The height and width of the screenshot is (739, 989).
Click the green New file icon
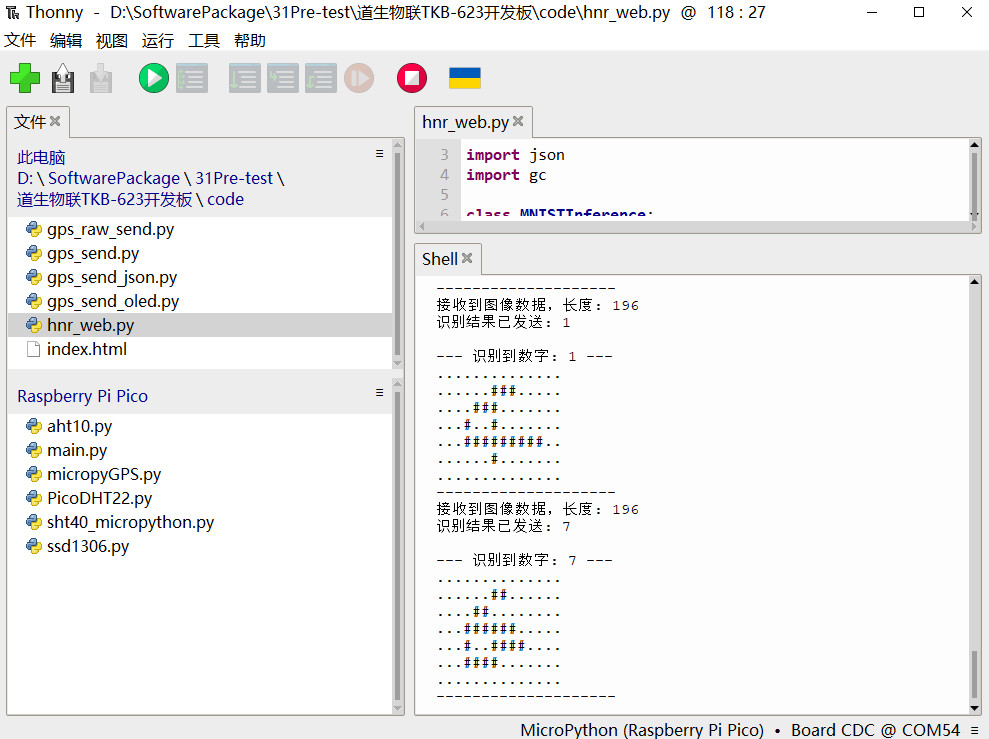(x=25, y=78)
